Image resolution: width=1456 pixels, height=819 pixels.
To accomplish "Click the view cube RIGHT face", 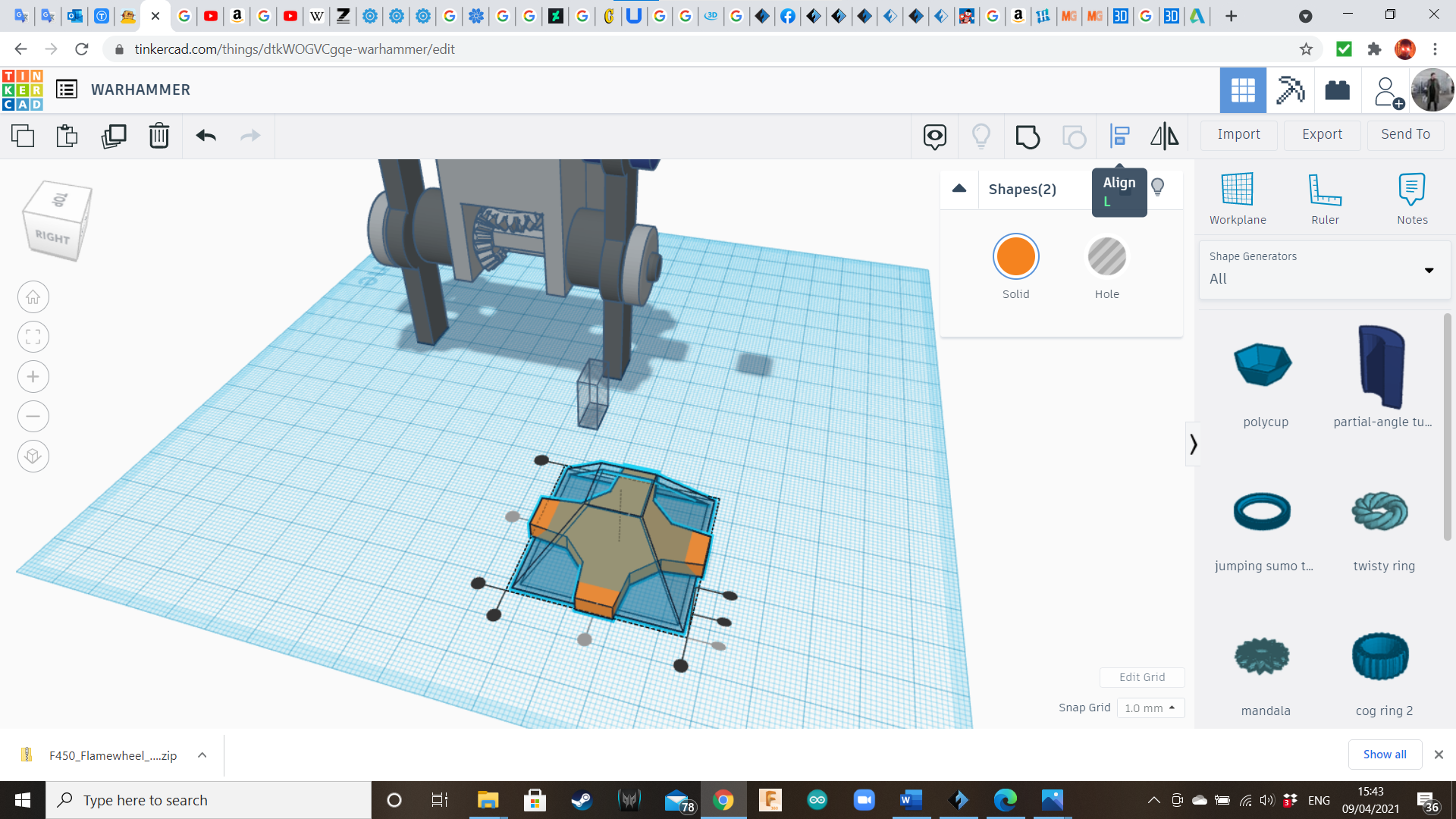I will coord(53,237).
